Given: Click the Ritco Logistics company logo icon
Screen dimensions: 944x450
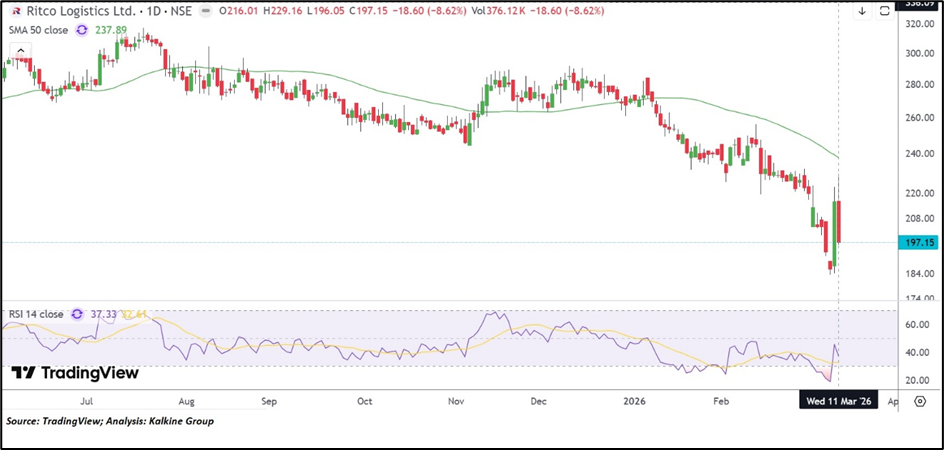Looking at the screenshot, I should point(16,11).
